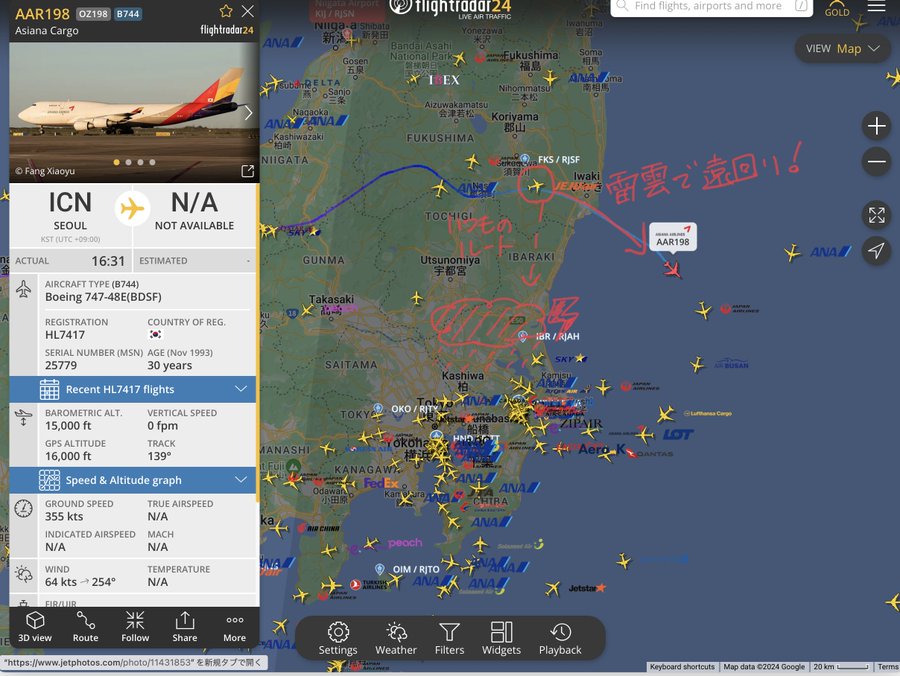Select the Jetstar aircraft near bottom
The height and width of the screenshot is (676, 900).
[x=553, y=588]
